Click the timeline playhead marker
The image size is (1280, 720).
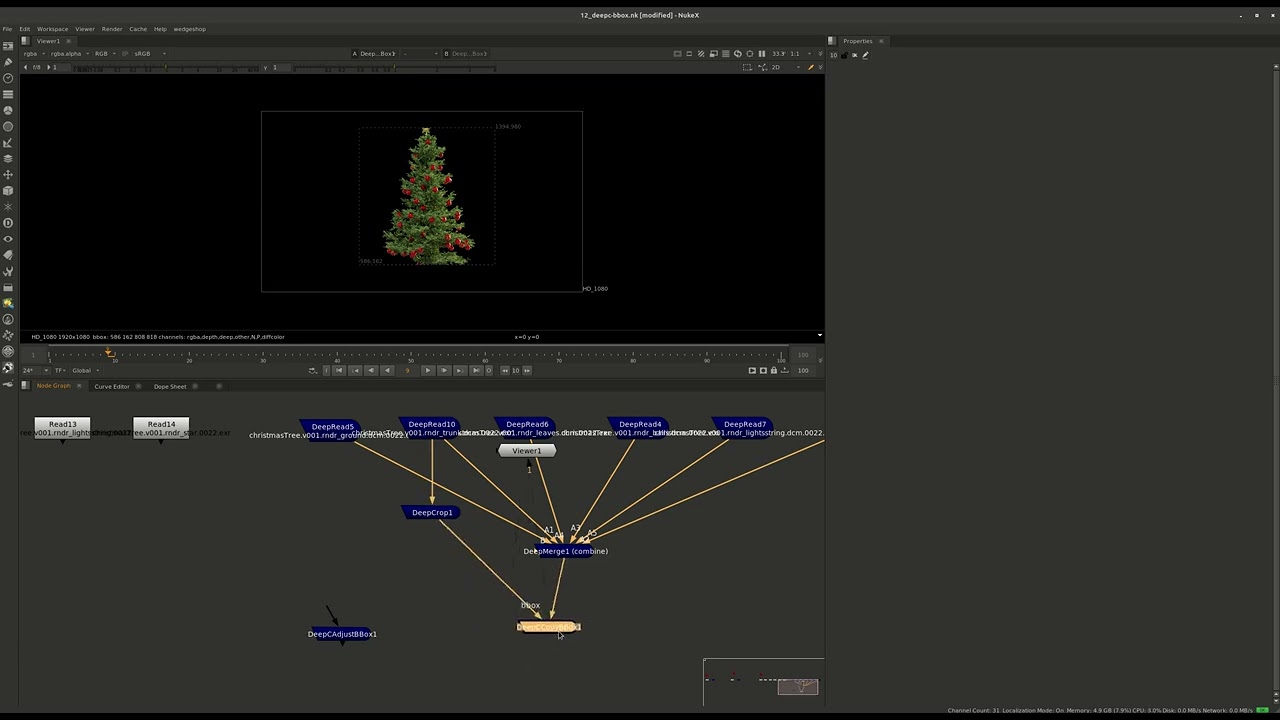[x=110, y=354]
